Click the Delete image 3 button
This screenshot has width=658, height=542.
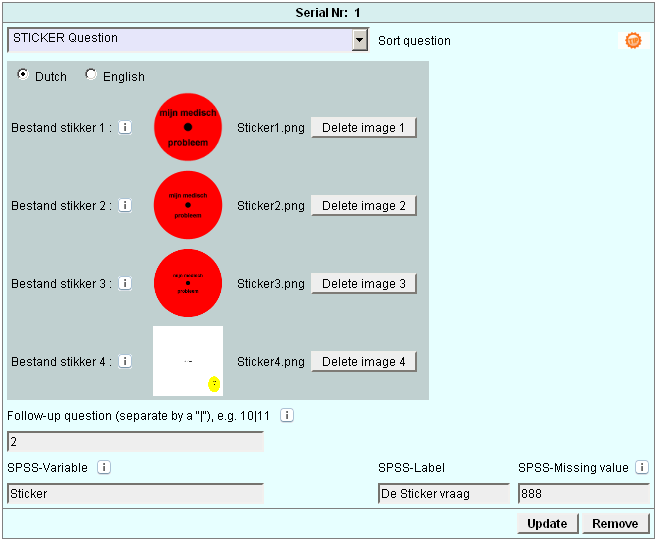click(363, 284)
